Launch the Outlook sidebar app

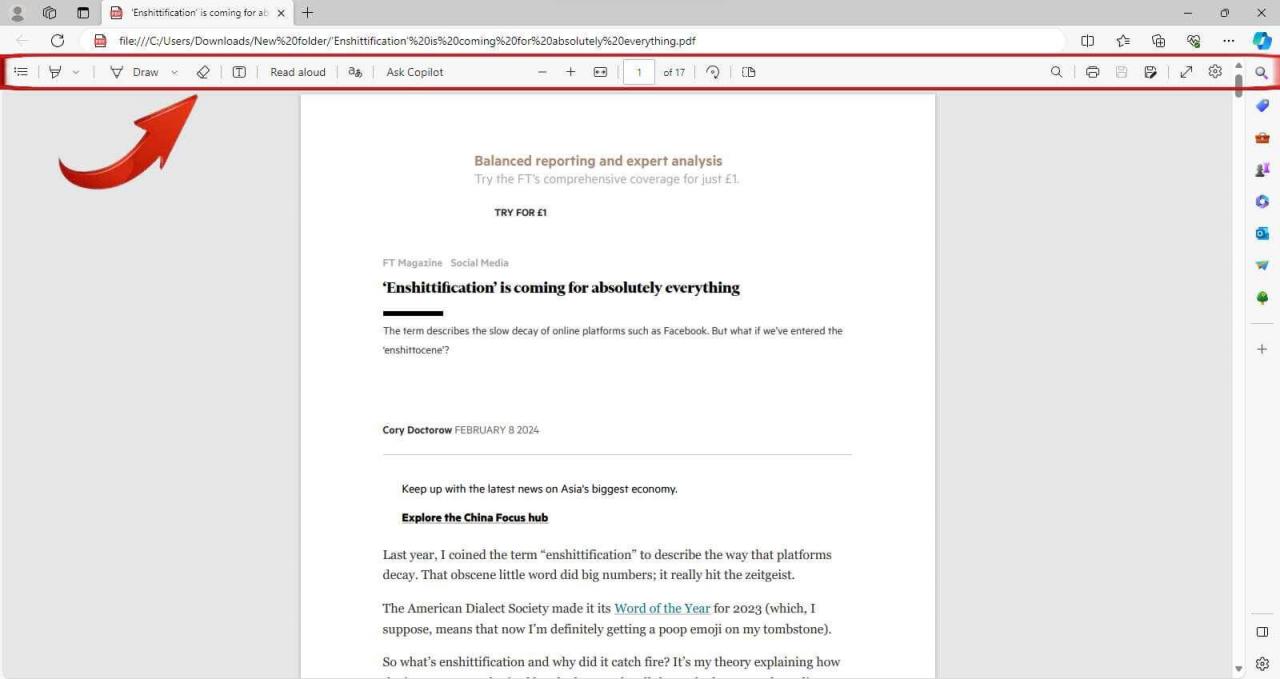click(x=1261, y=233)
